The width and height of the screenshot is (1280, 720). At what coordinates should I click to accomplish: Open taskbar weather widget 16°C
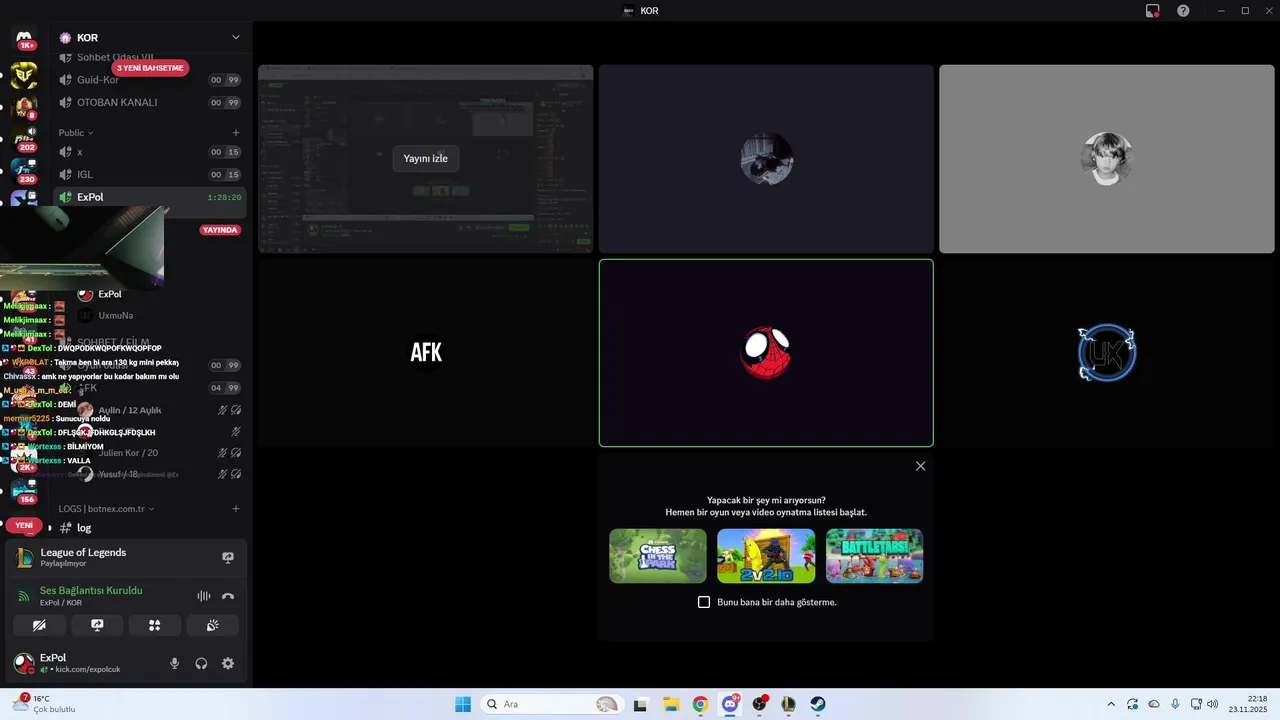[44, 703]
